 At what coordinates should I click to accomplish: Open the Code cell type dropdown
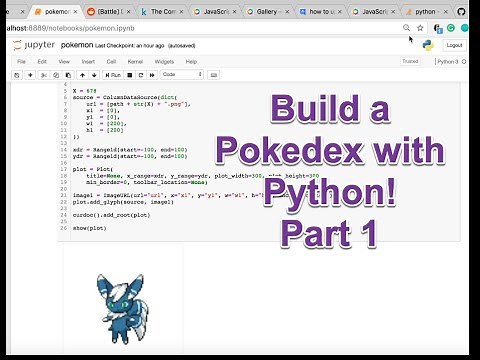[182, 75]
